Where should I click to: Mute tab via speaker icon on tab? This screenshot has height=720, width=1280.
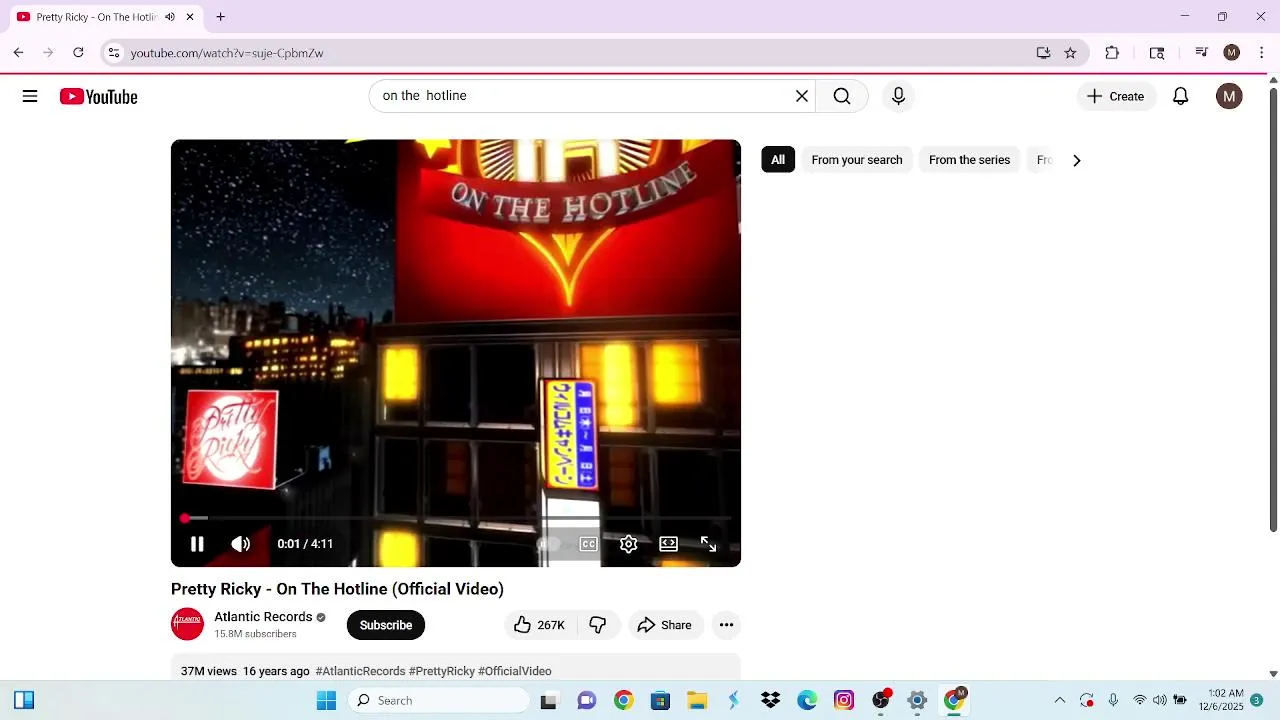170,17
